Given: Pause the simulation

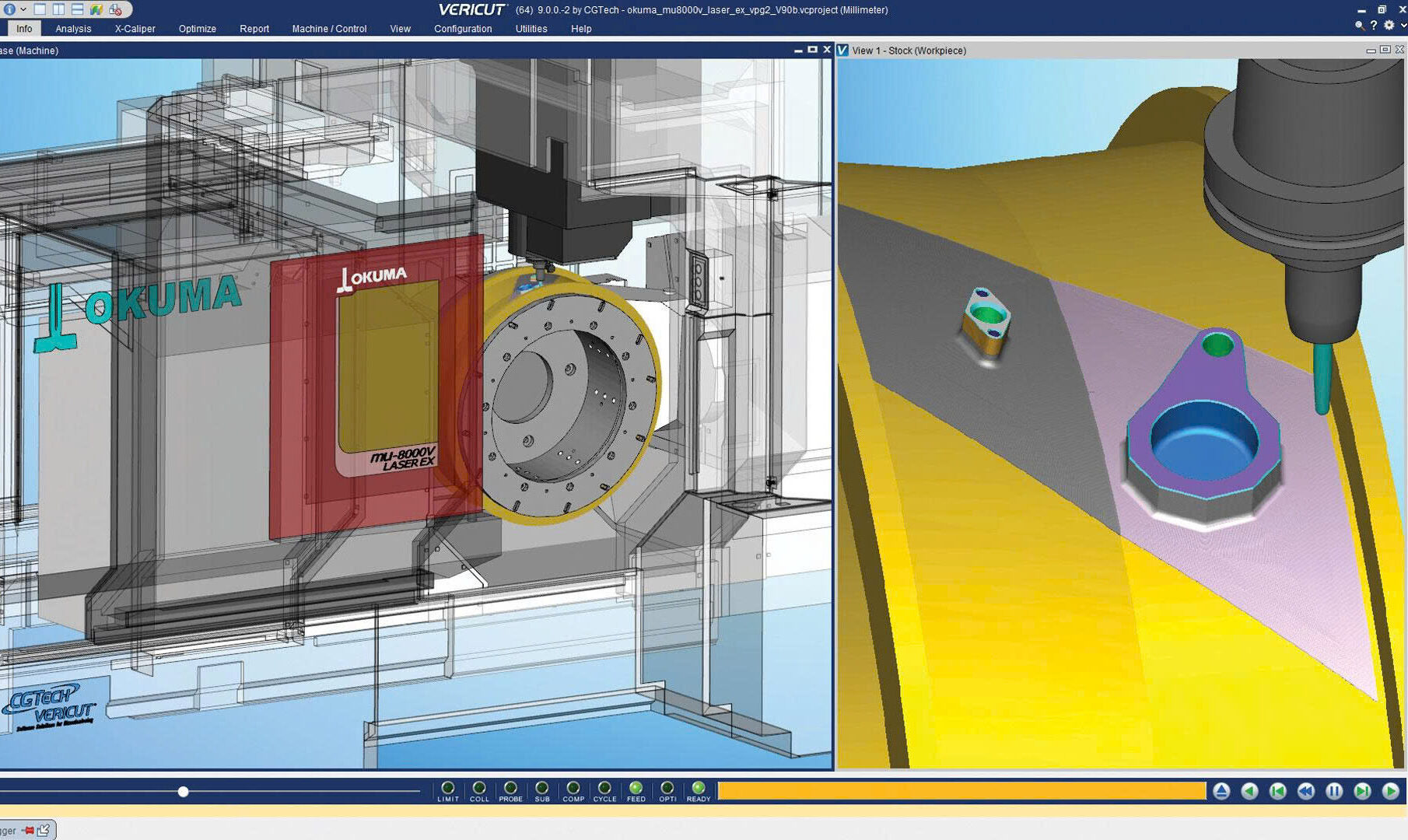Looking at the screenshot, I should click(1334, 791).
